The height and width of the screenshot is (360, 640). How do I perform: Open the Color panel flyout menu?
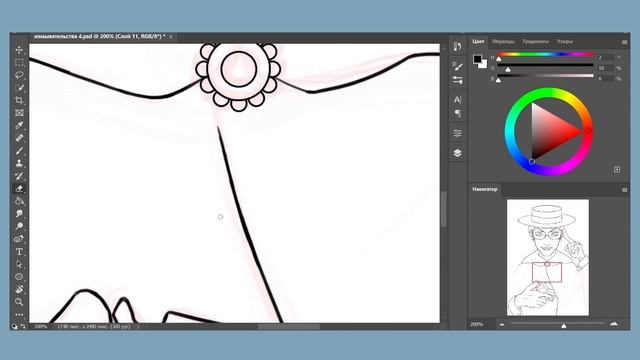point(624,42)
